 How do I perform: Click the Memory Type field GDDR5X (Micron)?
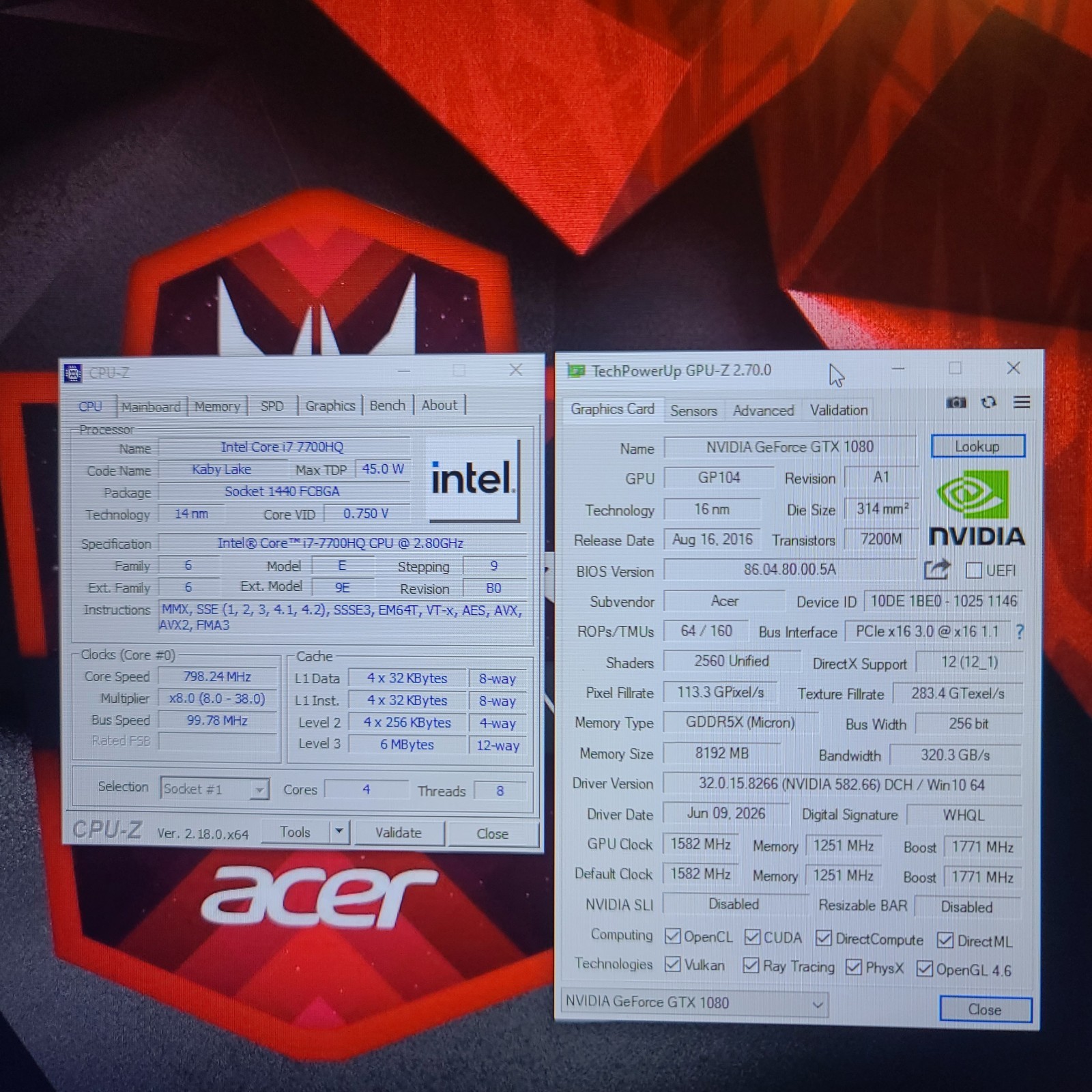pos(741,722)
